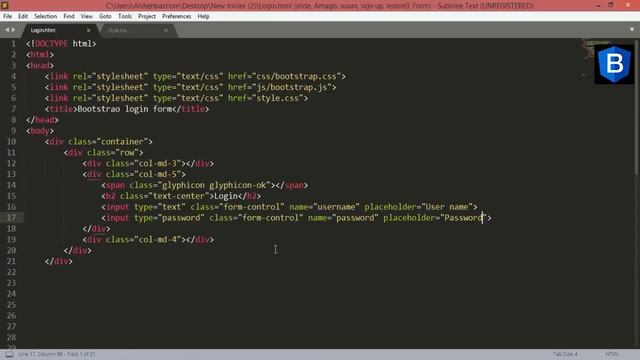
Task: Click "glyphicon glyphicon-ok" class value
Action: coord(214,185)
